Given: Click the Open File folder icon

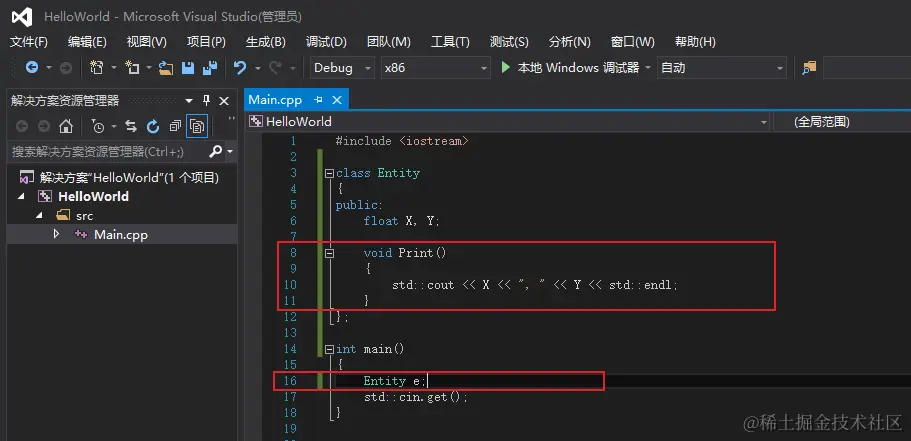Looking at the screenshot, I should pos(166,68).
